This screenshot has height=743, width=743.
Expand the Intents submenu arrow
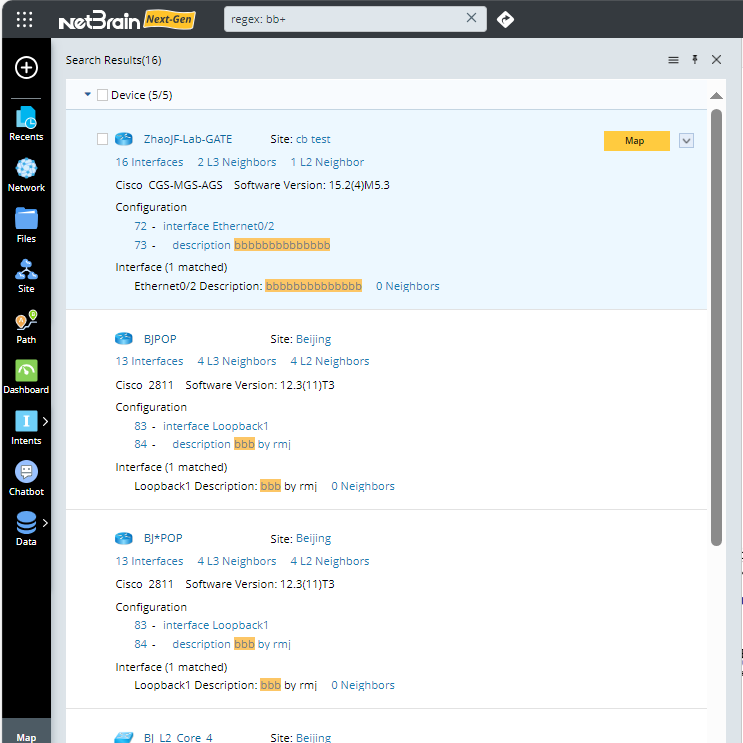click(45, 421)
